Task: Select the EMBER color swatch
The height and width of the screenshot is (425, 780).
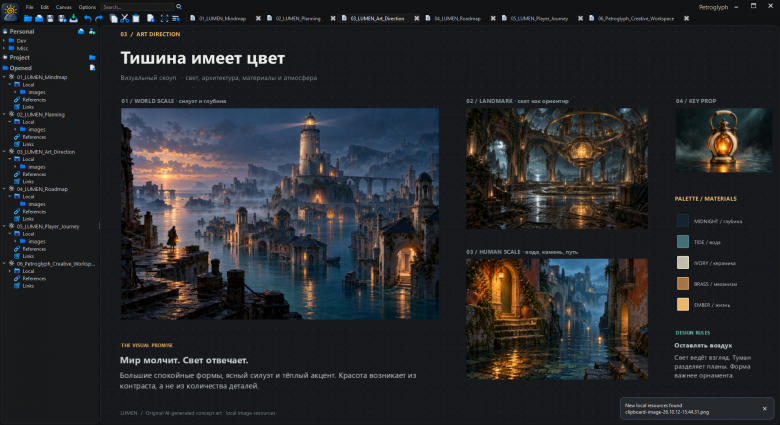Action: coord(682,305)
